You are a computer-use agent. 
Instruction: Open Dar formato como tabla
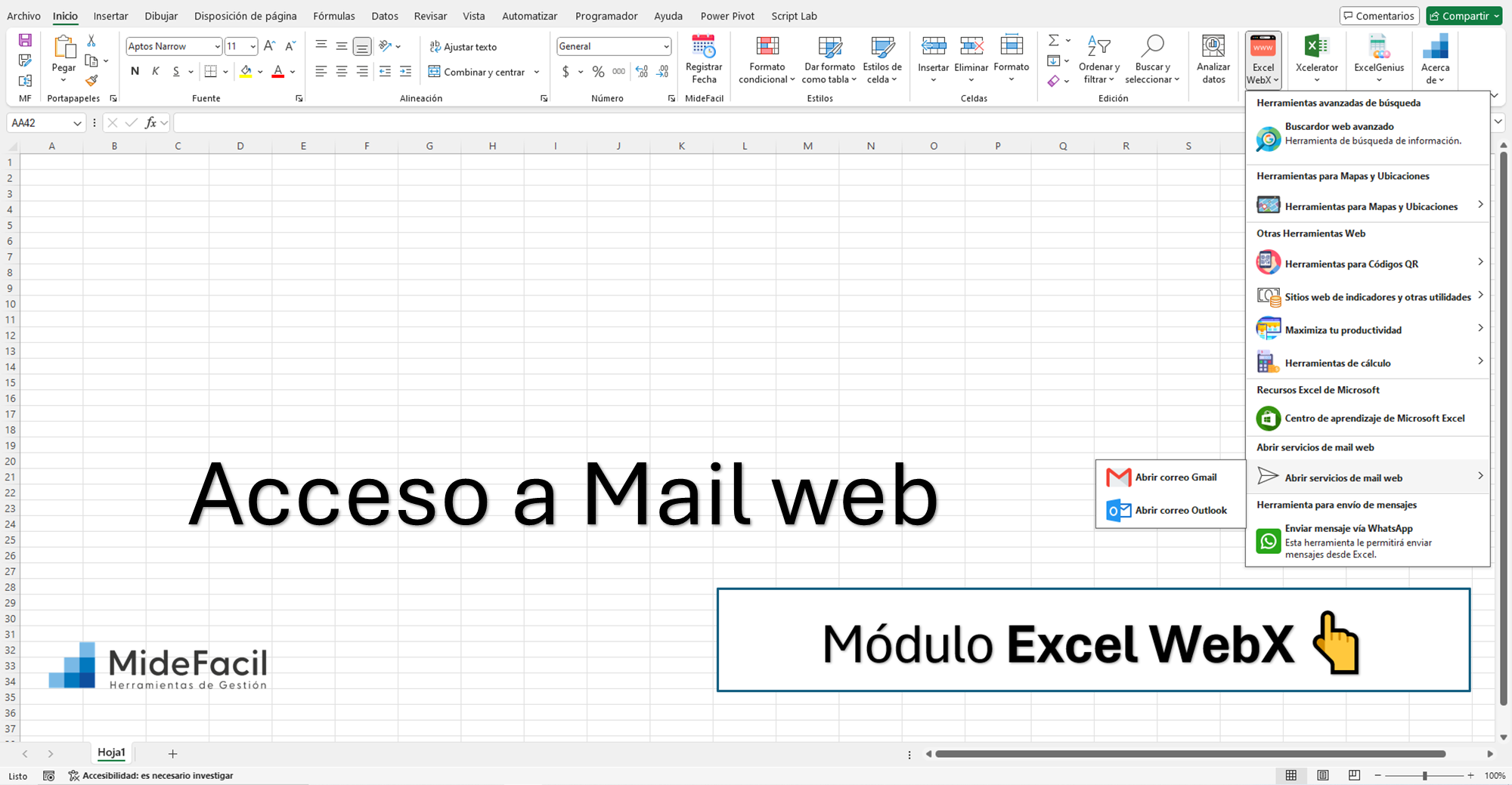(829, 59)
